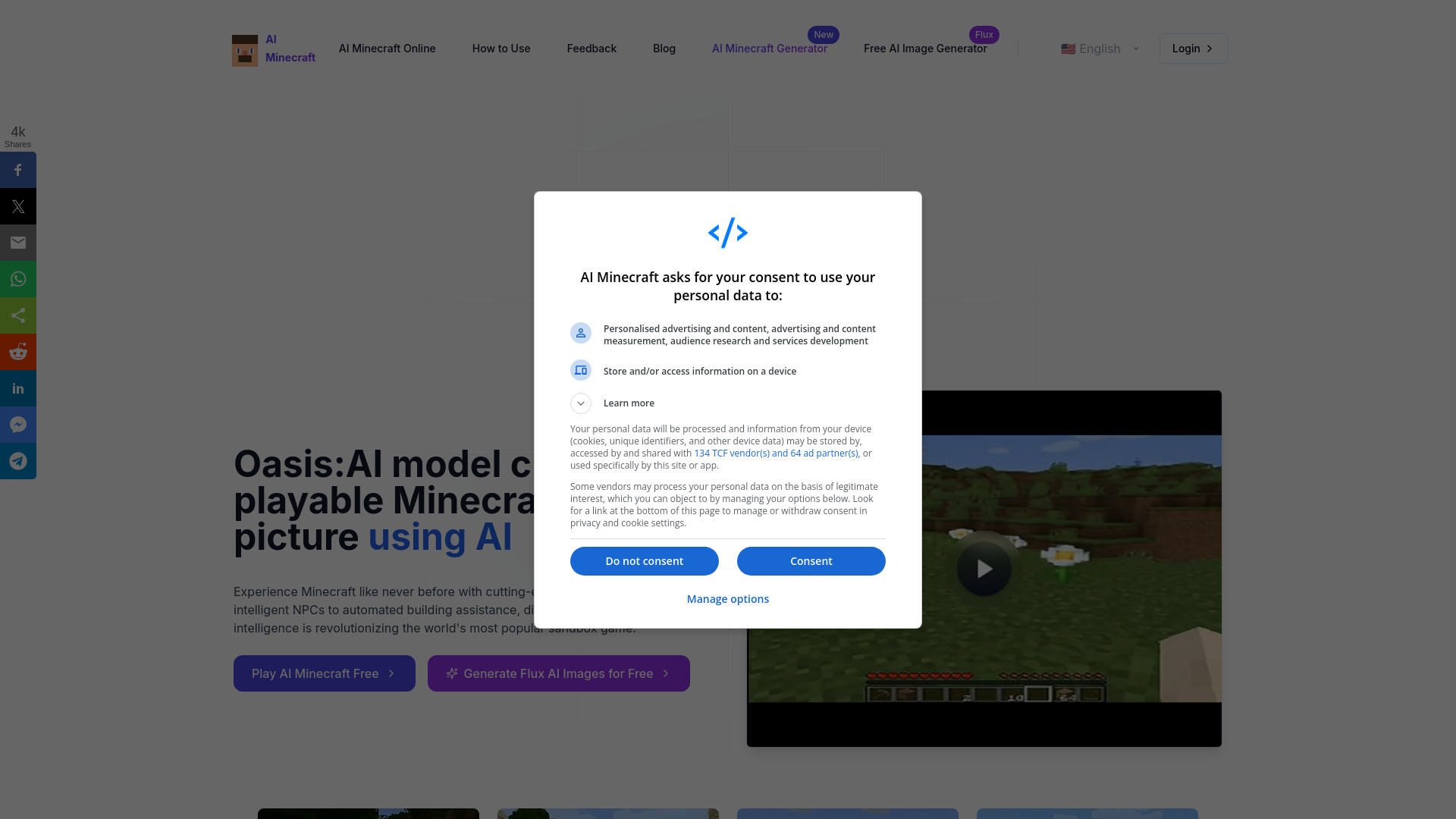Expand the Learn more section
The image size is (1456, 819).
tap(580, 403)
